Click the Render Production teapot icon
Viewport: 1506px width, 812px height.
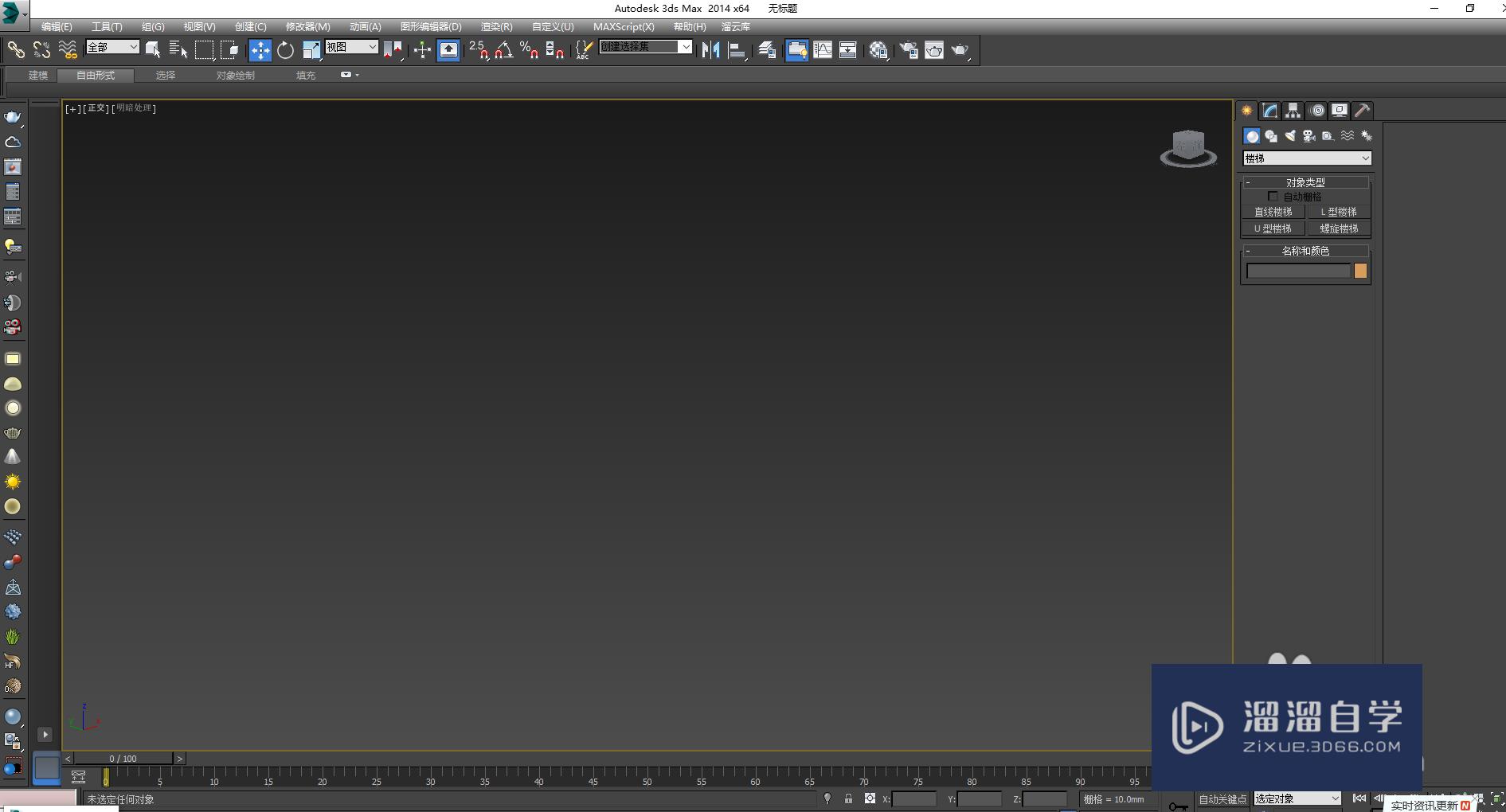(960, 50)
